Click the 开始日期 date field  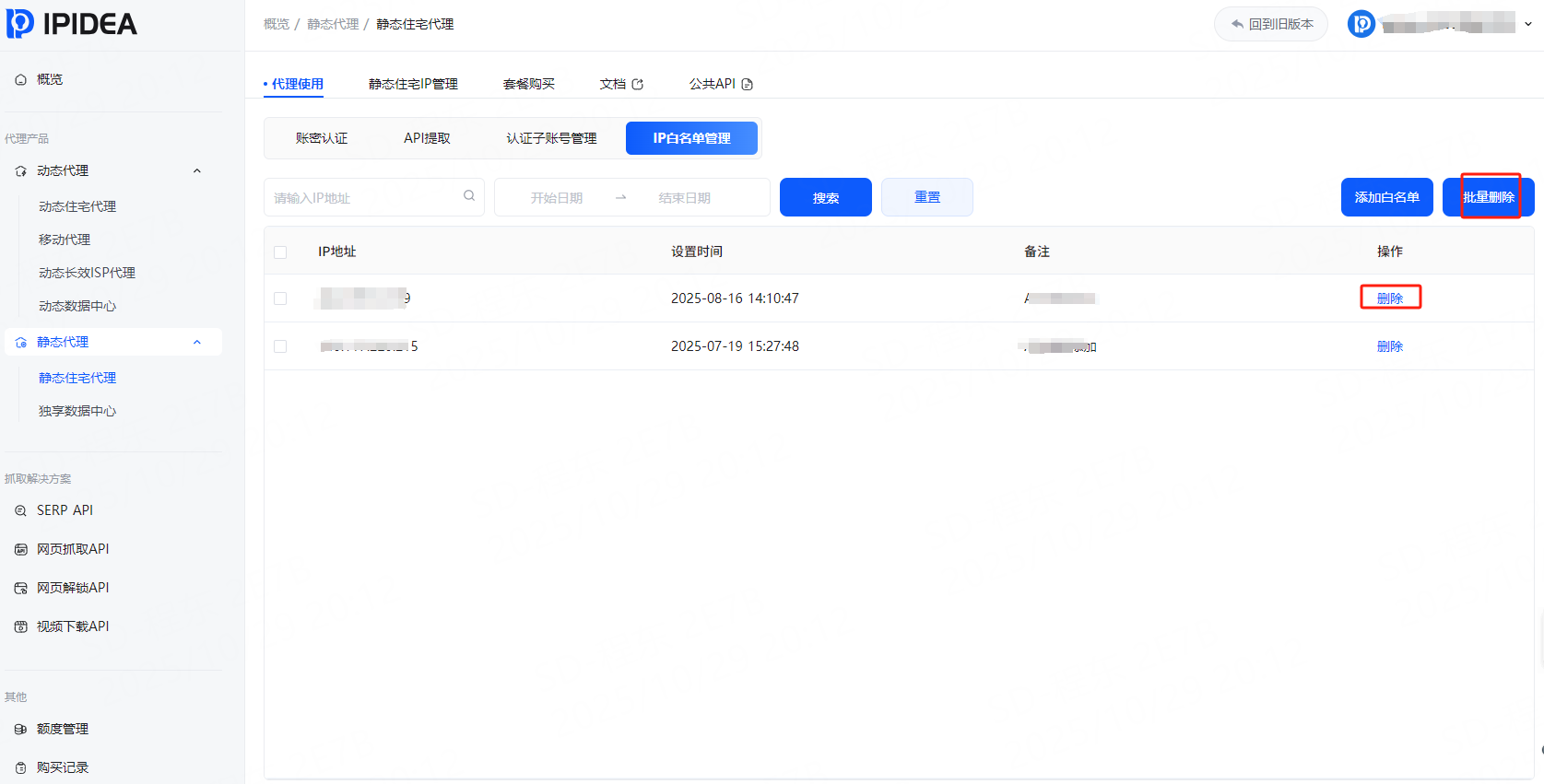[x=556, y=198]
